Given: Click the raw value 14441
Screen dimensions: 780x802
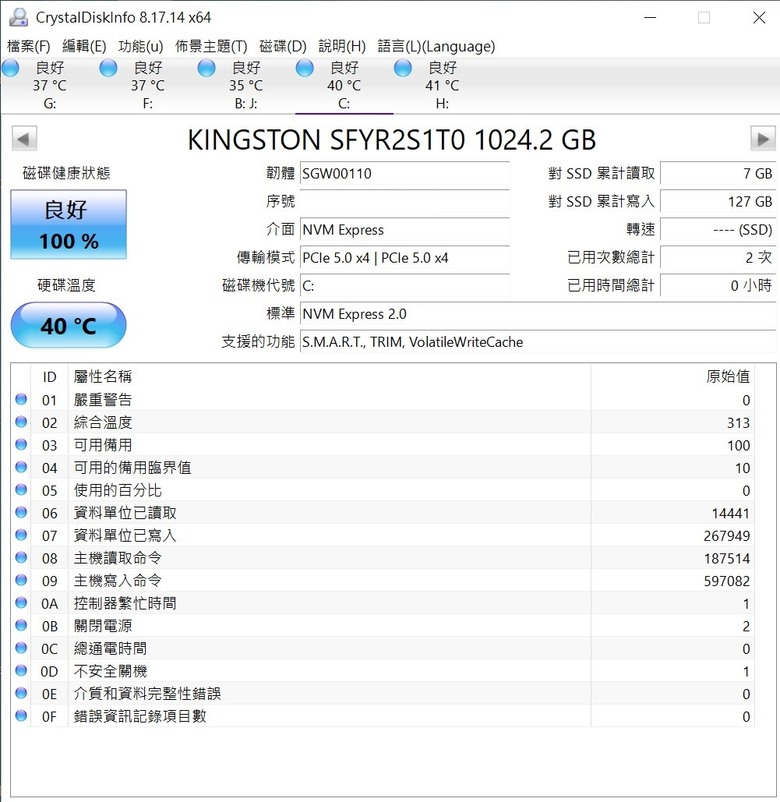Looking at the screenshot, I should [x=730, y=513].
